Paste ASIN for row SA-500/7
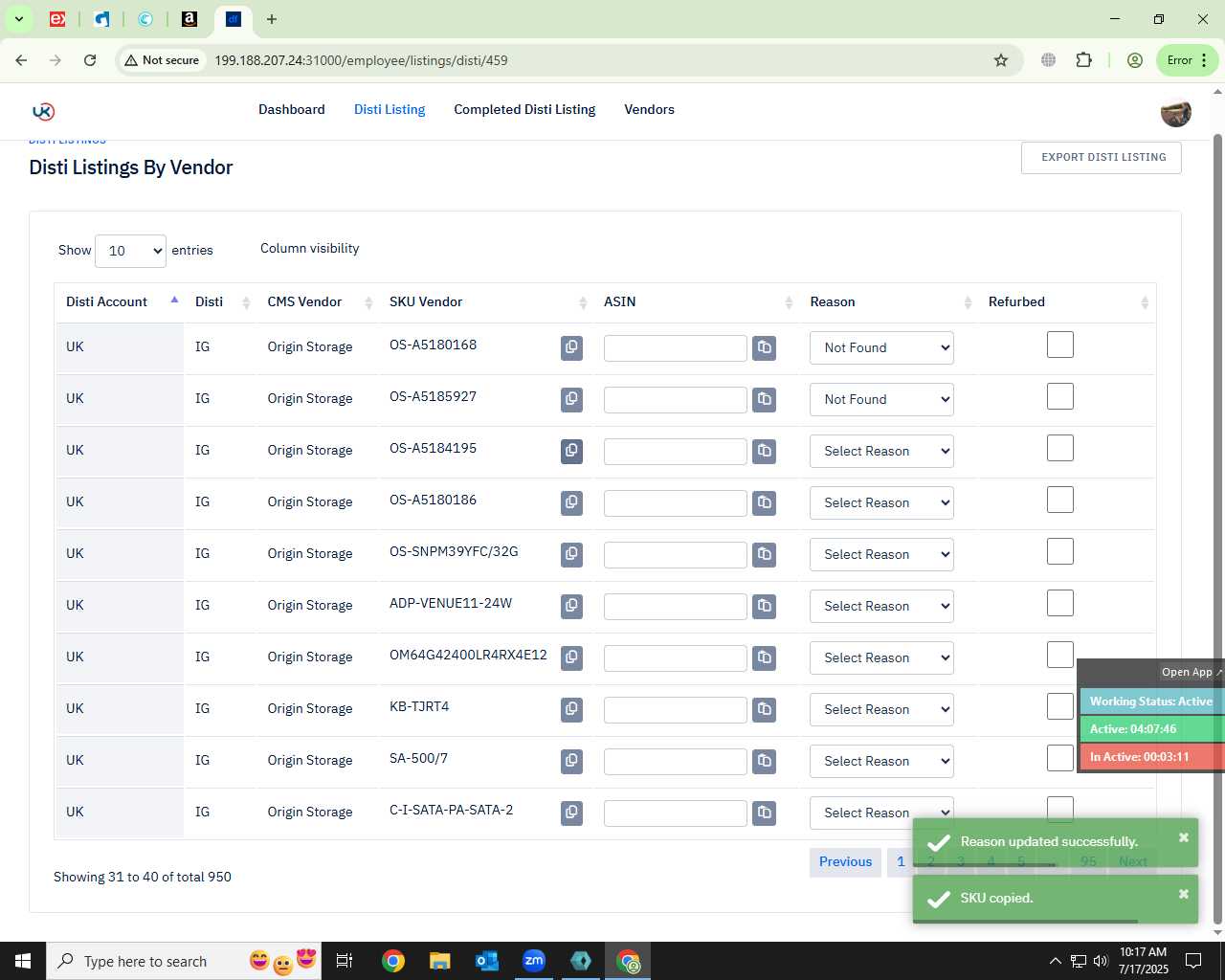Image resolution: width=1225 pixels, height=980 pixels. pos(764,761)
